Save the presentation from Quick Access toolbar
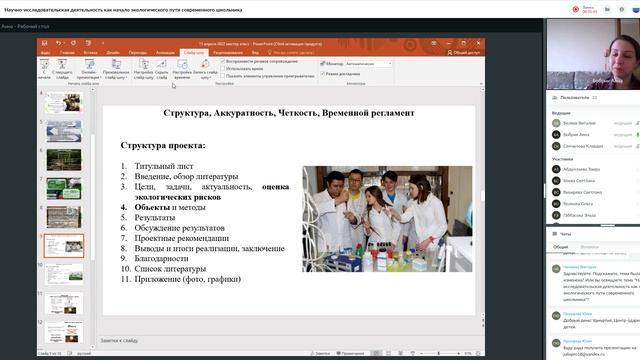 (x=44, y=43)
